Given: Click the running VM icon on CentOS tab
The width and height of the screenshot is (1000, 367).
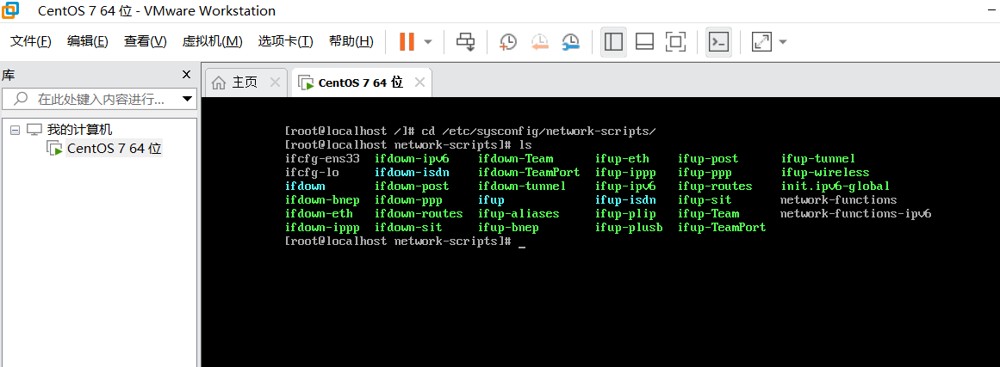Looking at the screenshot, I should pyautogui.click(x=306, y=83).
